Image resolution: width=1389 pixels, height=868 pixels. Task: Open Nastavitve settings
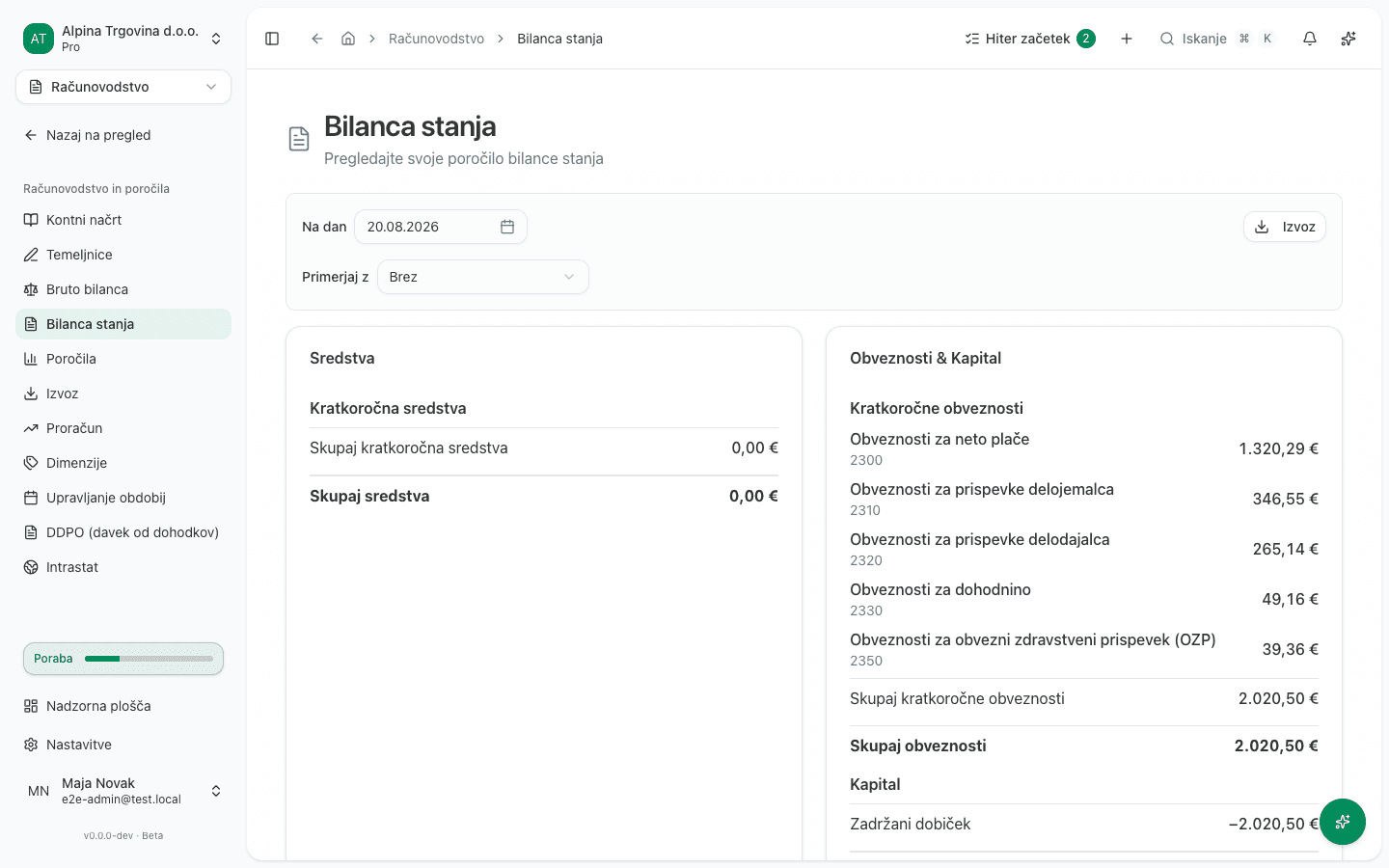tap(123, 745)
